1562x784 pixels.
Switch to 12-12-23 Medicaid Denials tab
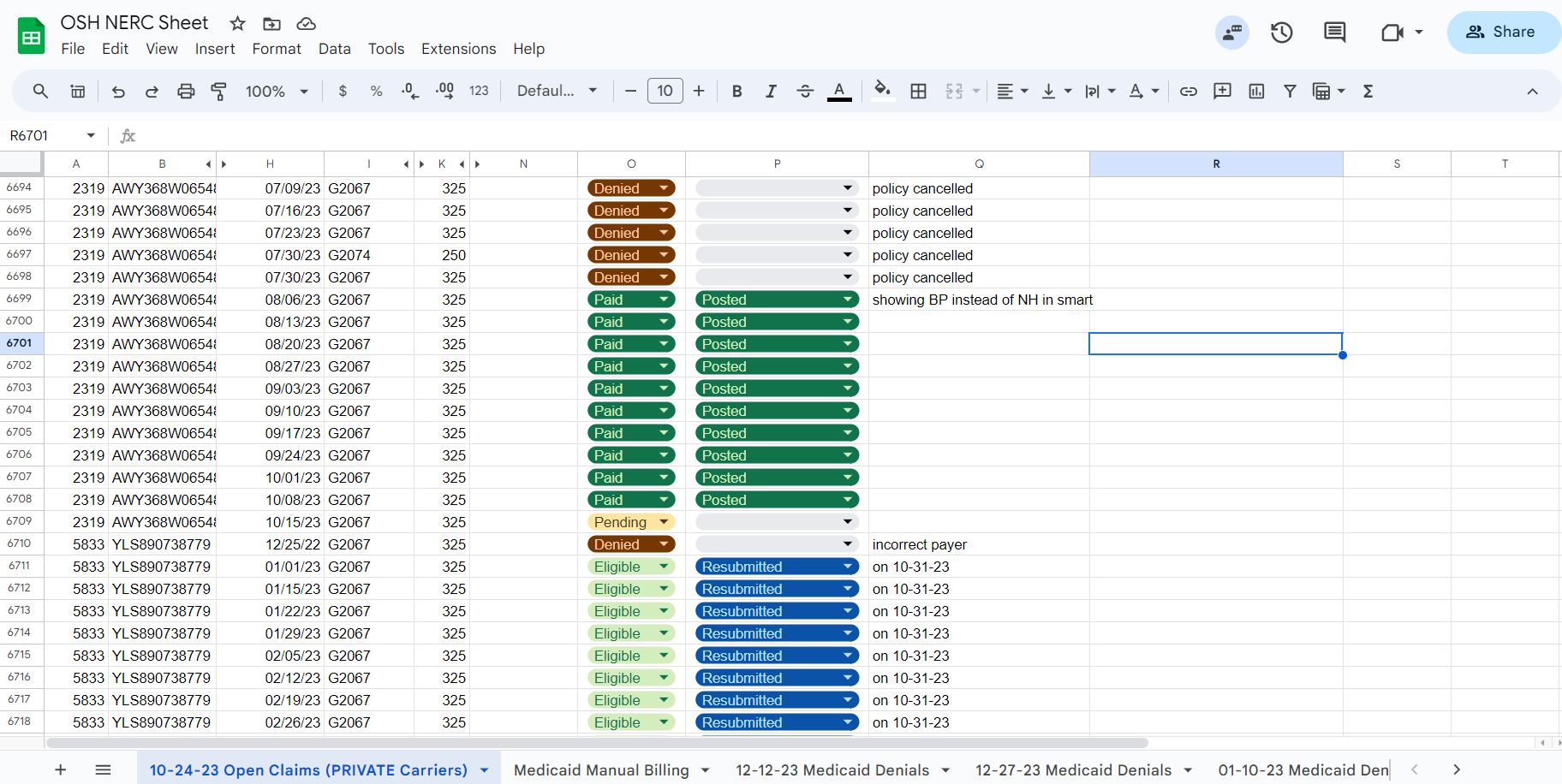tap(832, 770)
